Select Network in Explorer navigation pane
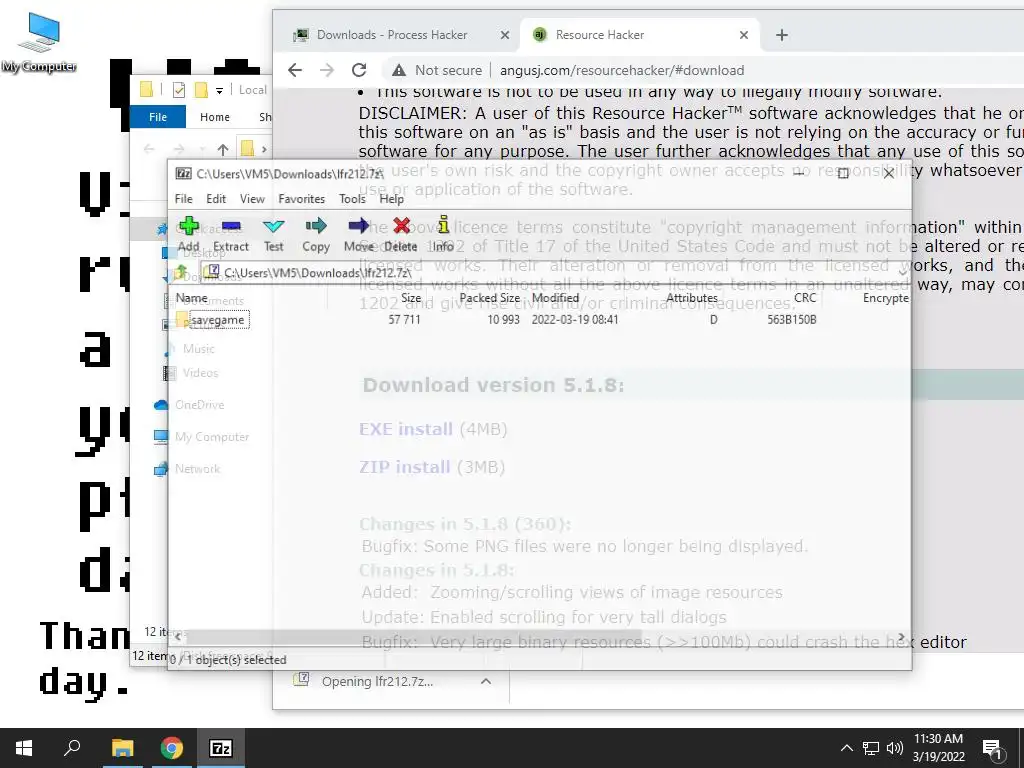 point(197,469)
